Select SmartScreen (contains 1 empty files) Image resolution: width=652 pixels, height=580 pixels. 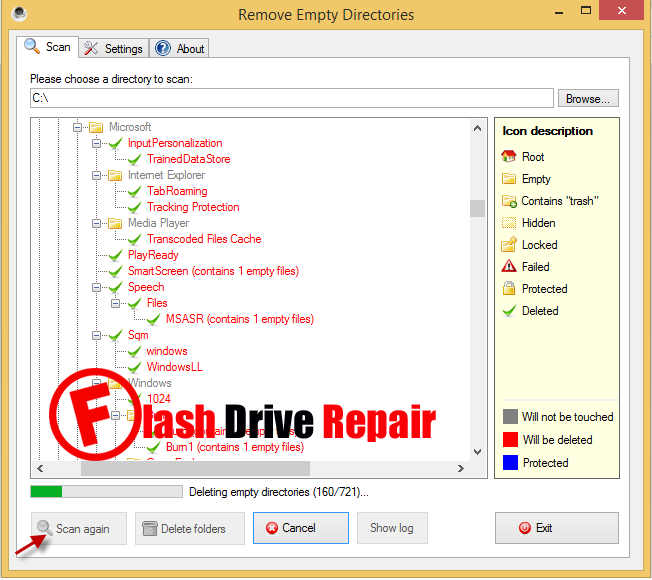click(213, 271)
